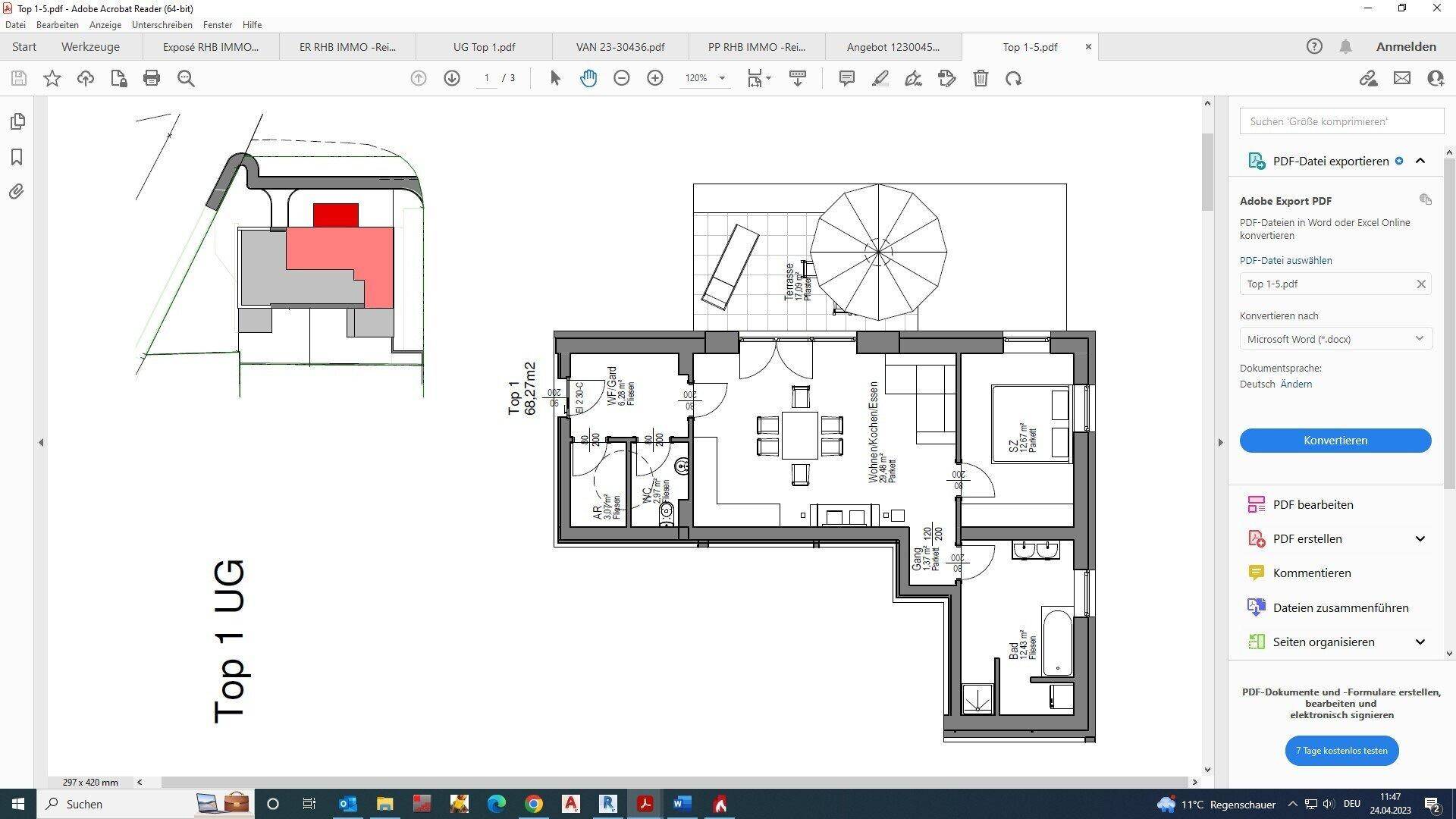Viewport: 1456px width, 819px height.
Task: Switch to UG Top 1.pdf tab
Action: 484,47
